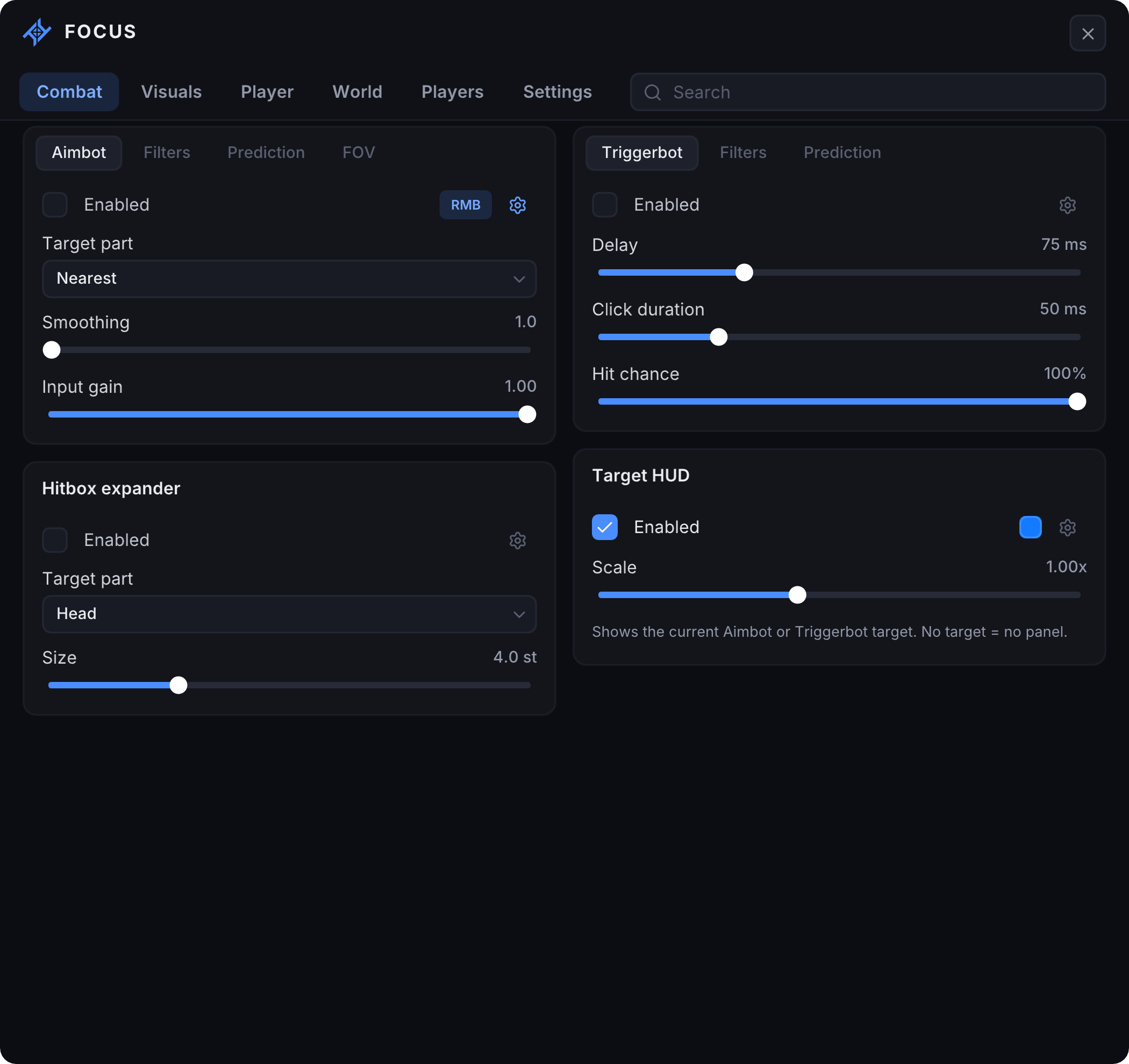The width and height of the screenshot is (1129, 1064).
Task: Select the Triggerbot sub-tab
Action: pyautogui.click(x=642, y=153)
